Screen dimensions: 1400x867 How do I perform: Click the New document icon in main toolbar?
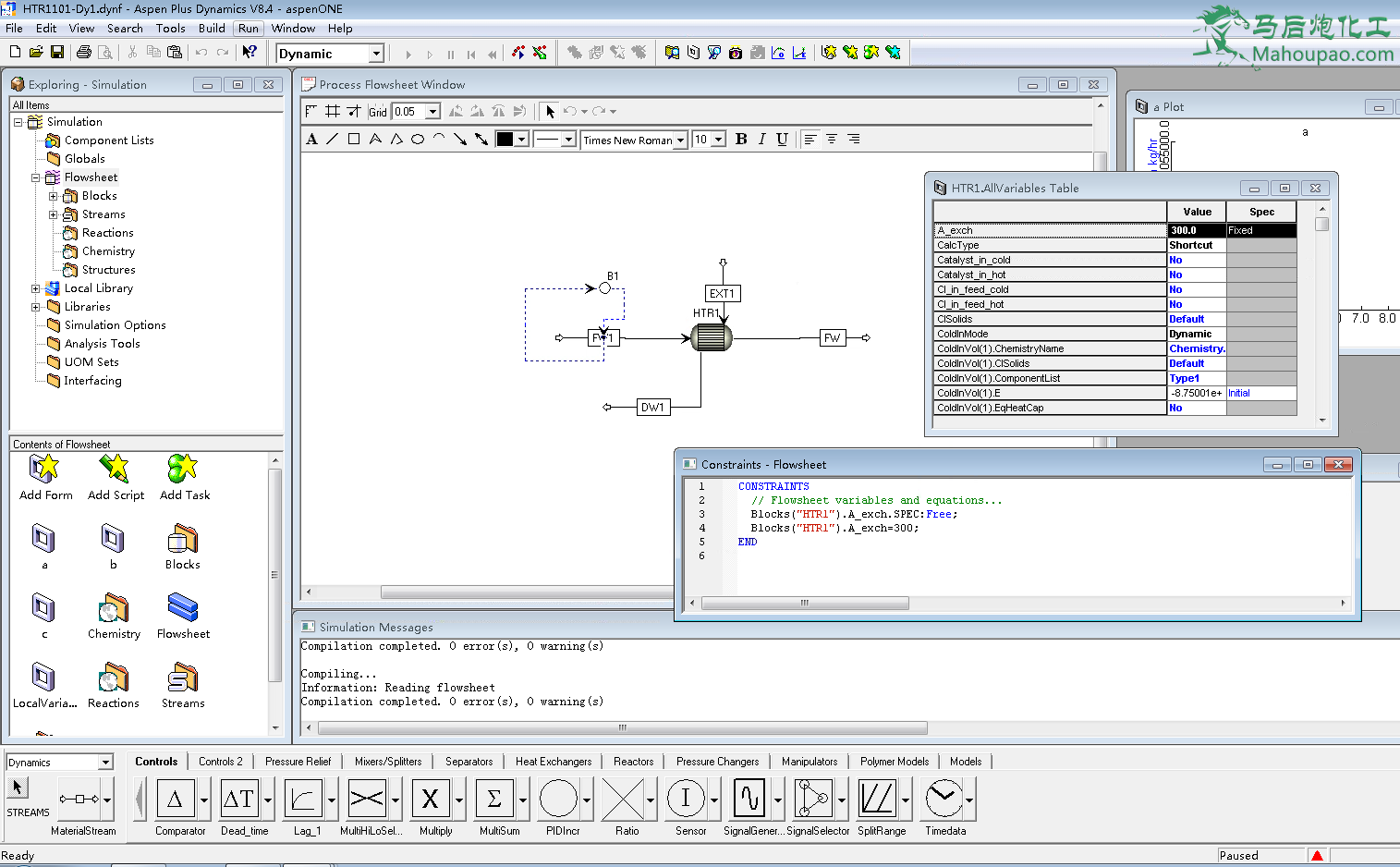[15, 53]
